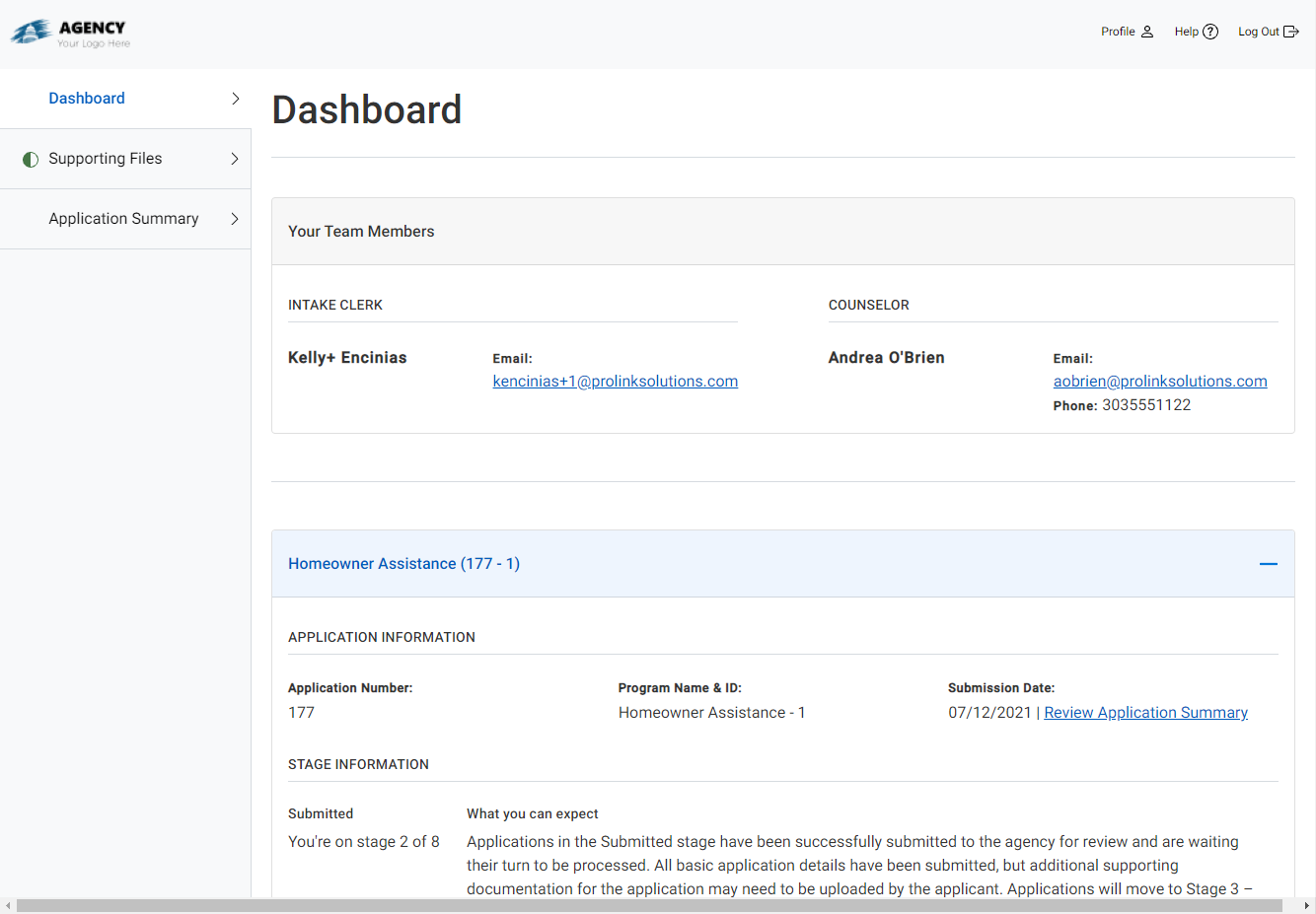
Task: Select the Agency logo
Action: pyautogui.click(x=69, y=32)
